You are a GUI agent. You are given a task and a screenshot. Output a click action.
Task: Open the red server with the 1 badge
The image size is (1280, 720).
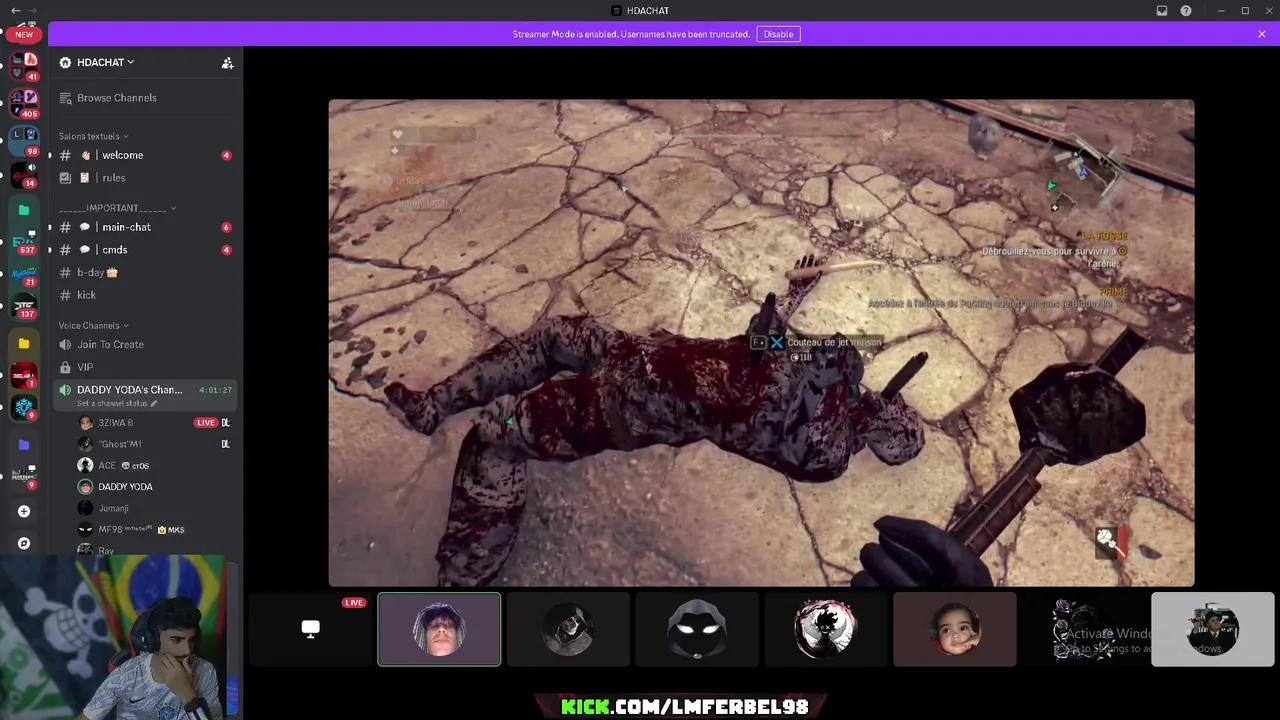[x=24, y=376]
